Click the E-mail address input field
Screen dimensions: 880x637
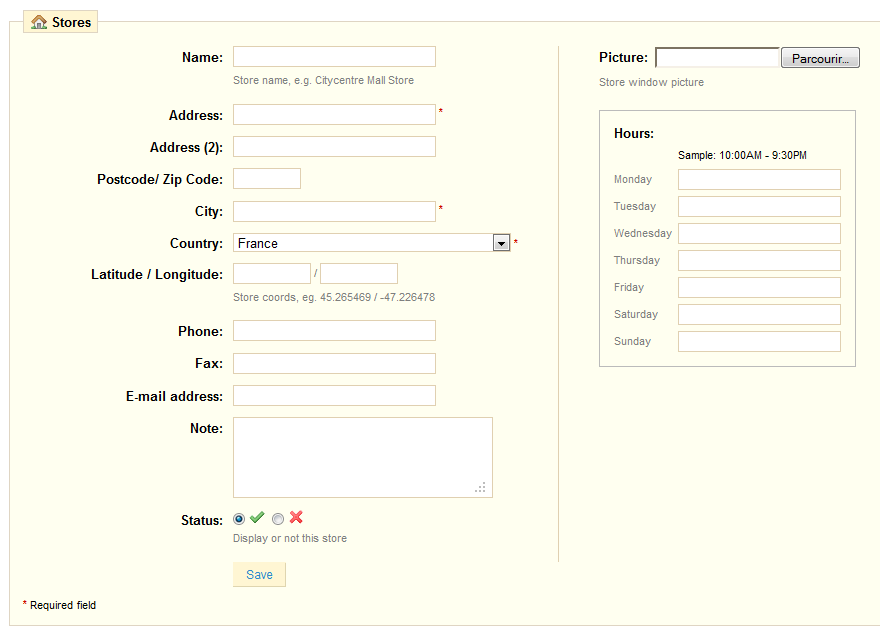(x=334, y=395)
